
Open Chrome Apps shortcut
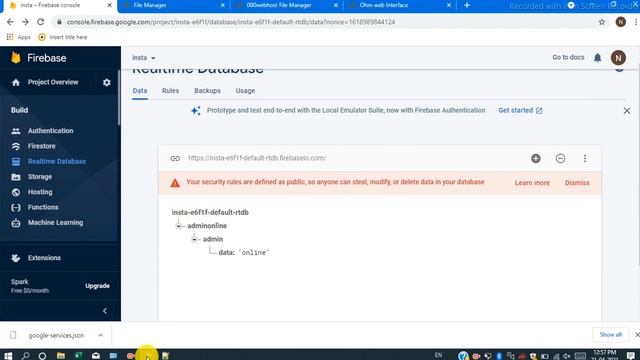pos(18,37)
